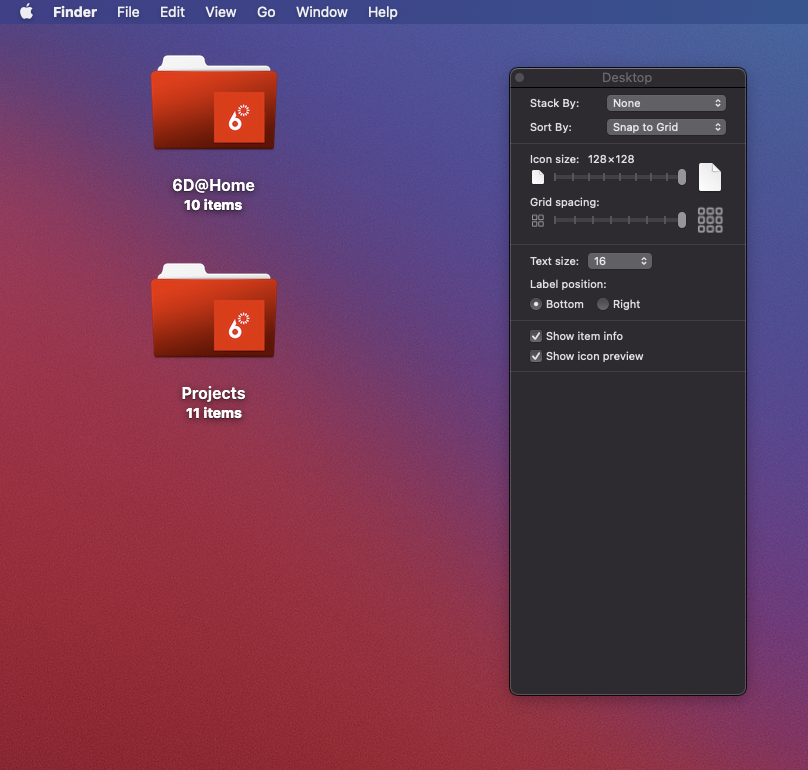Click large document icon beside icon size slider
This screenshot has width=808, height=770.
[710, 177]
